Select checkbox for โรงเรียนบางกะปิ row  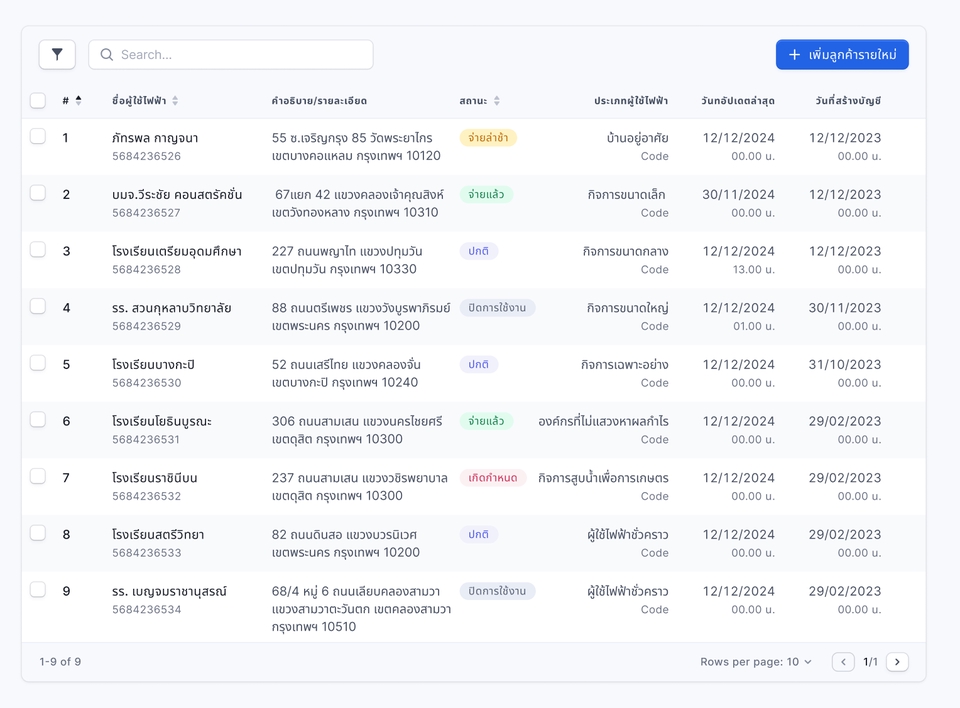pos(38,363)
